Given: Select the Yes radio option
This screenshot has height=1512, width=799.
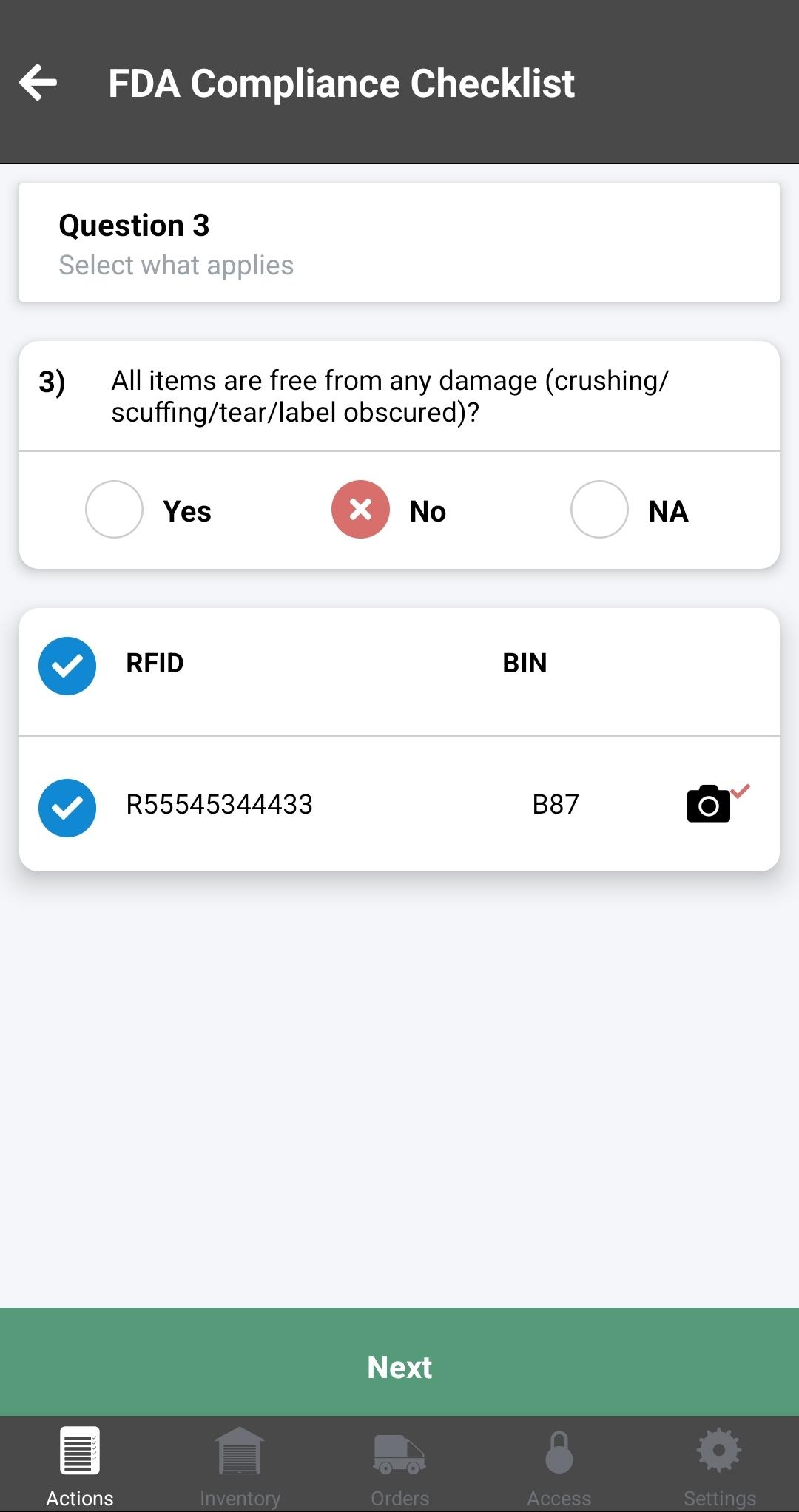Looking at the screenshot, I should (114, 510).
